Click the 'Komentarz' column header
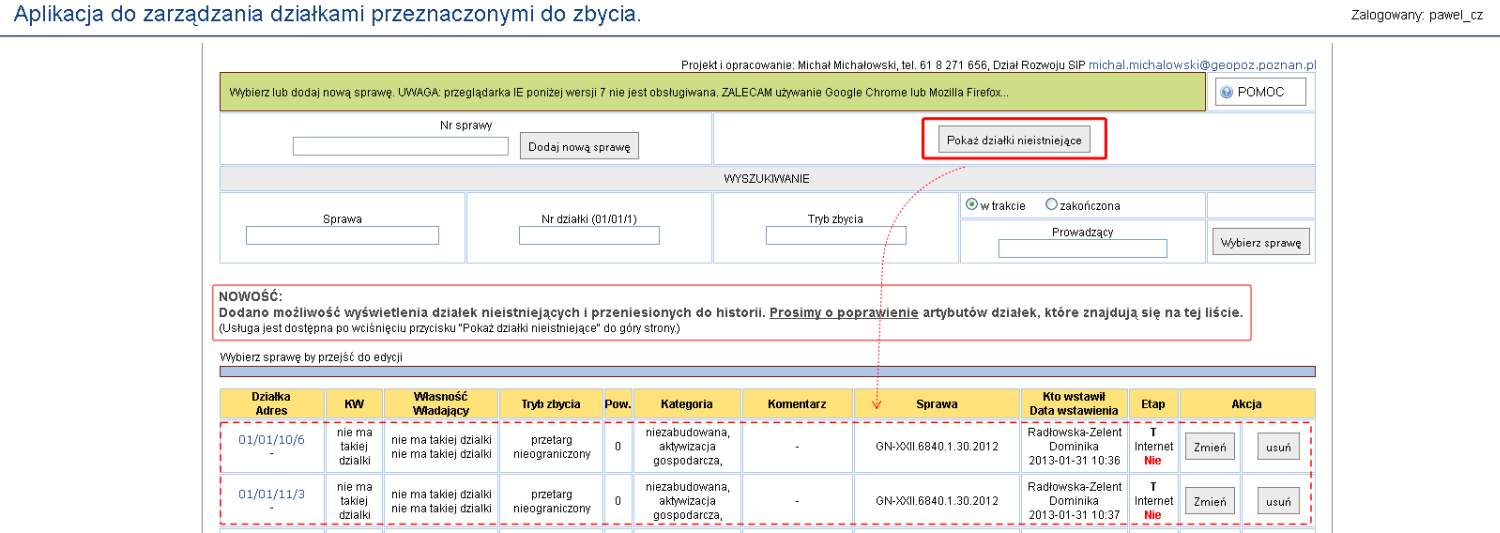Viewport: 1500px width, 533px height. 797,404
